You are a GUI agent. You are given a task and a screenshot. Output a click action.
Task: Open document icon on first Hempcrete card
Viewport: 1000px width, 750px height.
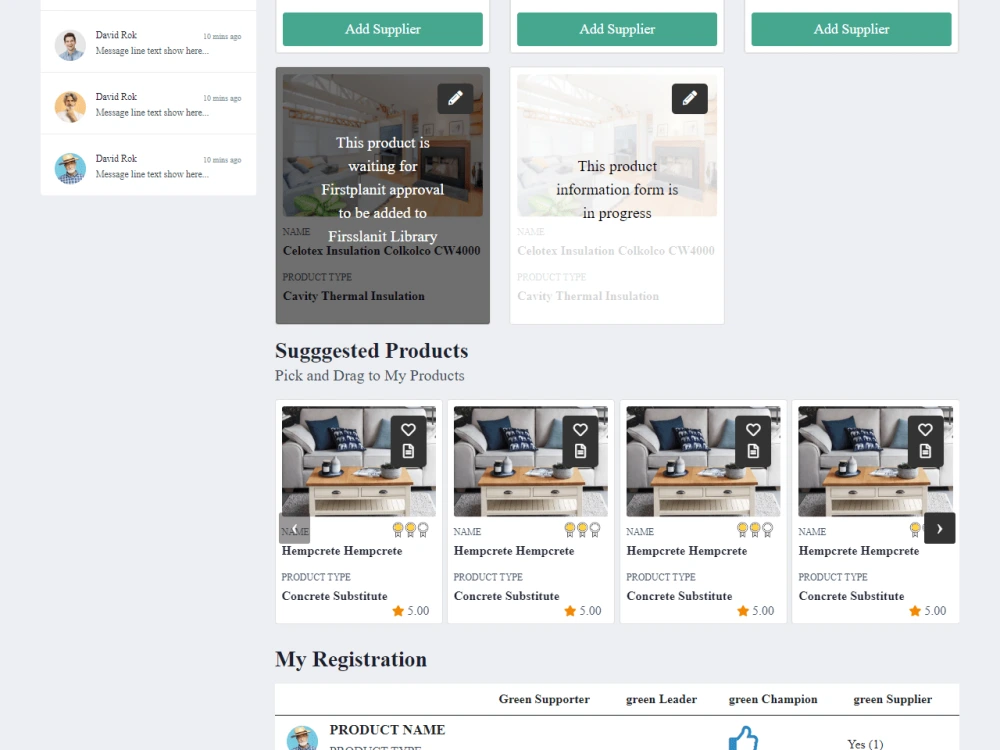[408, 452]
